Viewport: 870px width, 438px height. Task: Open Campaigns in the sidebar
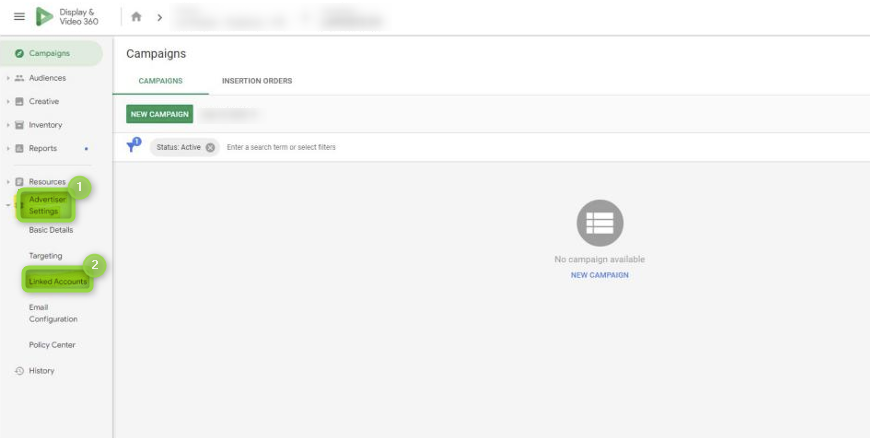(50, 54)
